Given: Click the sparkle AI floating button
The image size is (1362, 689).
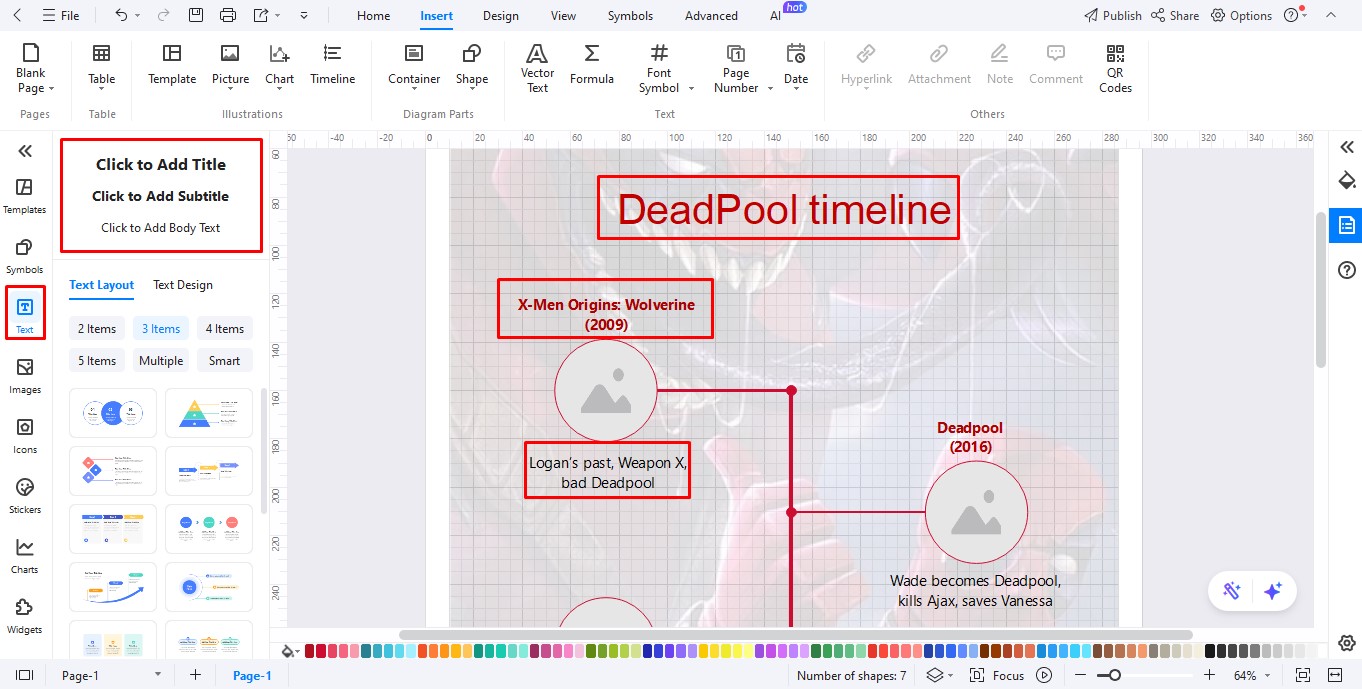Looking at the screenshot, I should tap(1273, 591).
